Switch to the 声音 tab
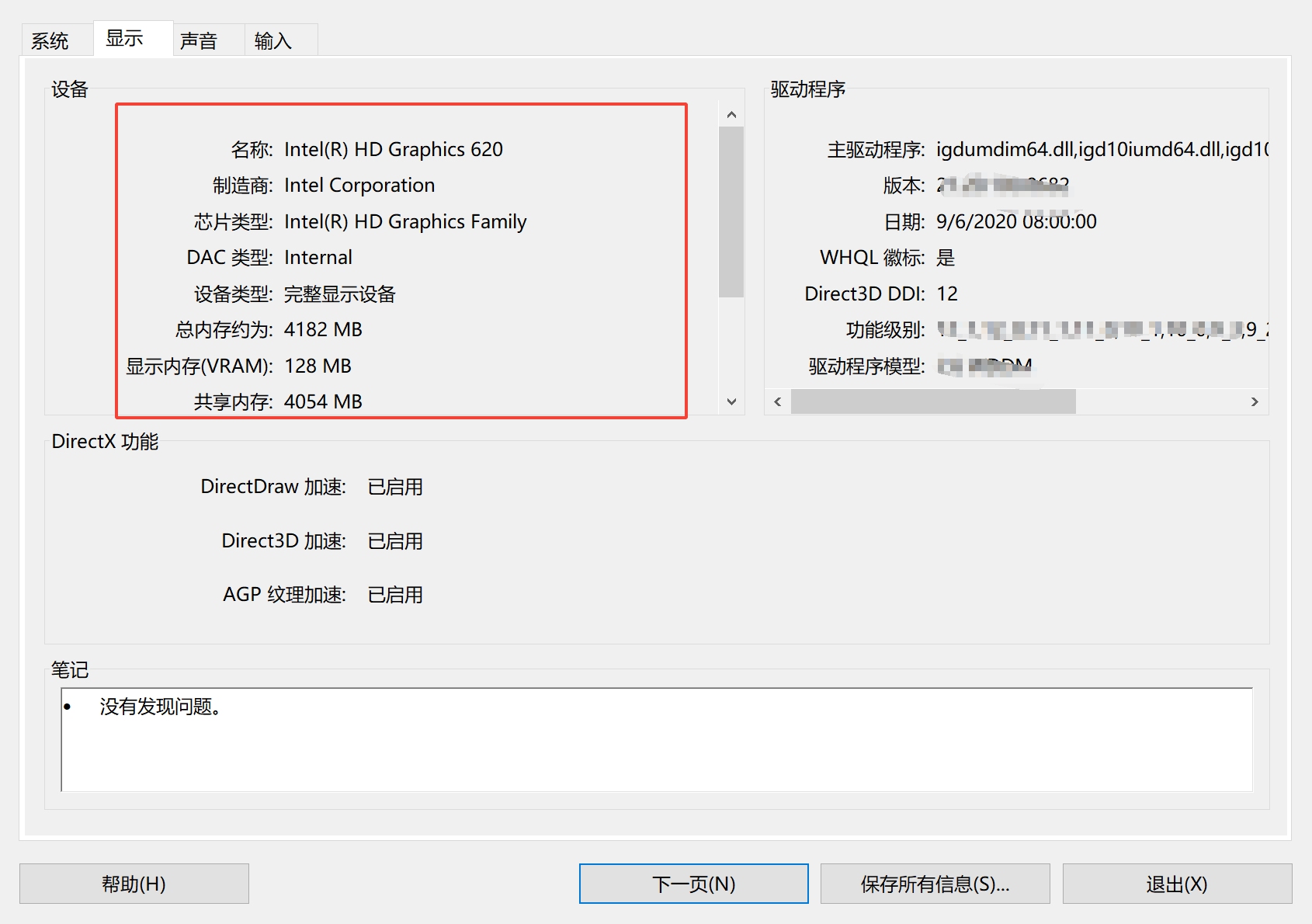 tap(200, 39)
